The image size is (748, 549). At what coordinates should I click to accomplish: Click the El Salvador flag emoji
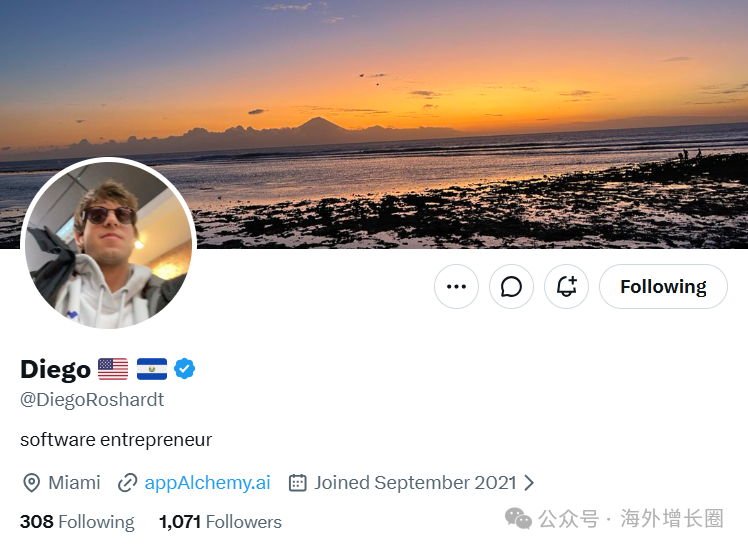click(152, 369)
